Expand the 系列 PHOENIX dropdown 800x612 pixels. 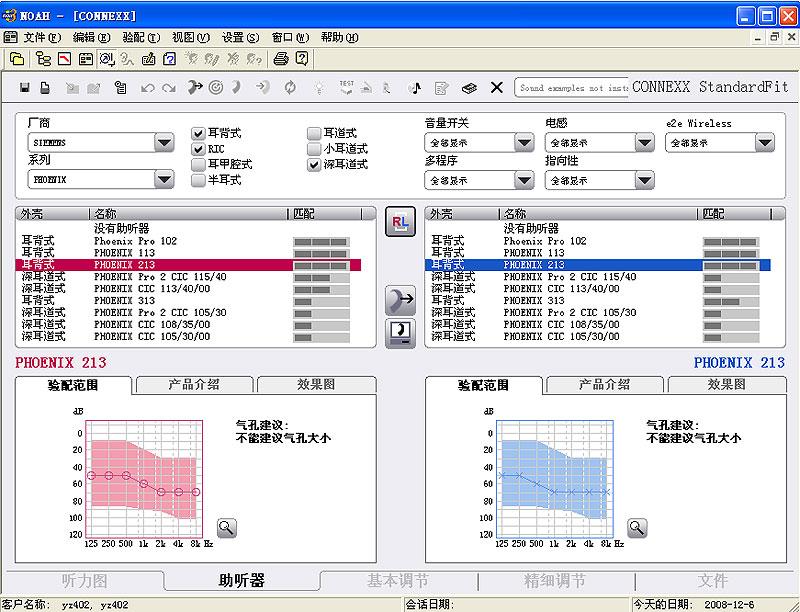pyautogui.click(x=164, y=180)
